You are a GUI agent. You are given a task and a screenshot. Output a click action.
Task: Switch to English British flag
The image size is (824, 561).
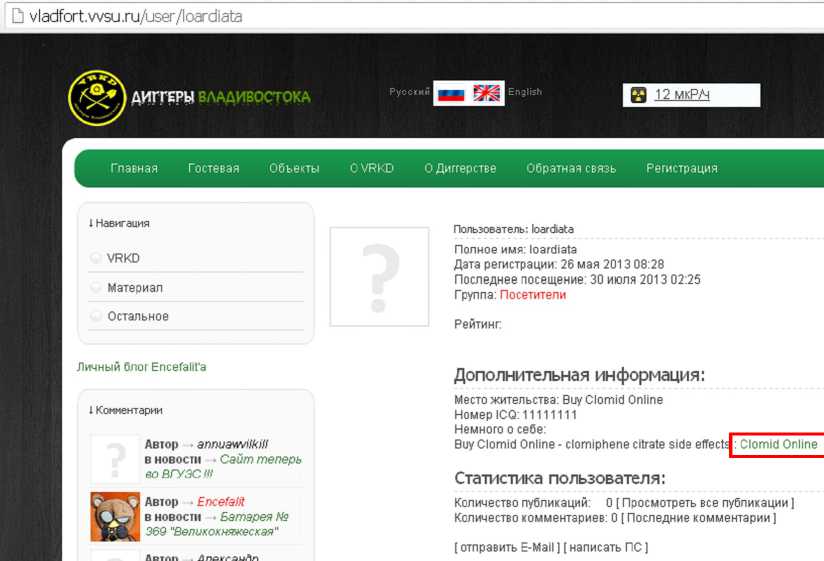tap(487, 93)
